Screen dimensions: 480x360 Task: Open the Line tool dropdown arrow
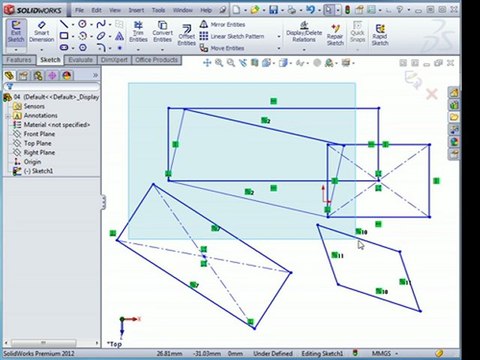click(x=73, y=24)
